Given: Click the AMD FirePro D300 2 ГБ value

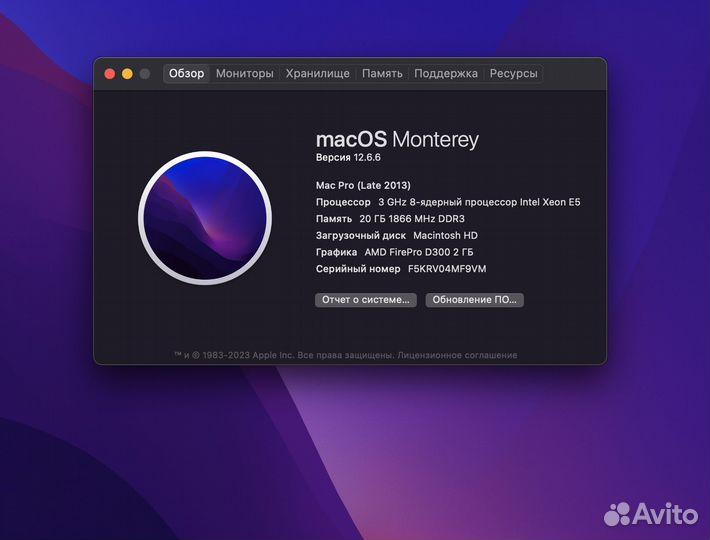Looking at the screenshot, I should pos(419,252).
